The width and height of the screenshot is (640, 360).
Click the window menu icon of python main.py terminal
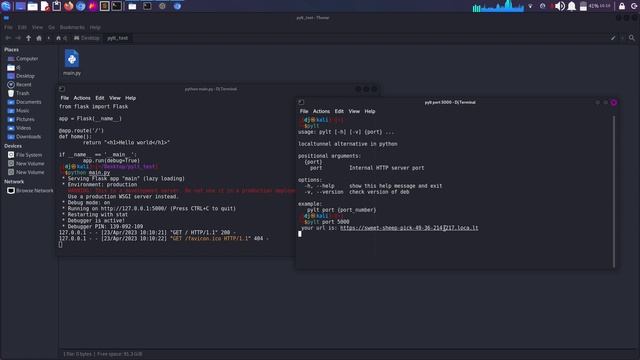62,89
